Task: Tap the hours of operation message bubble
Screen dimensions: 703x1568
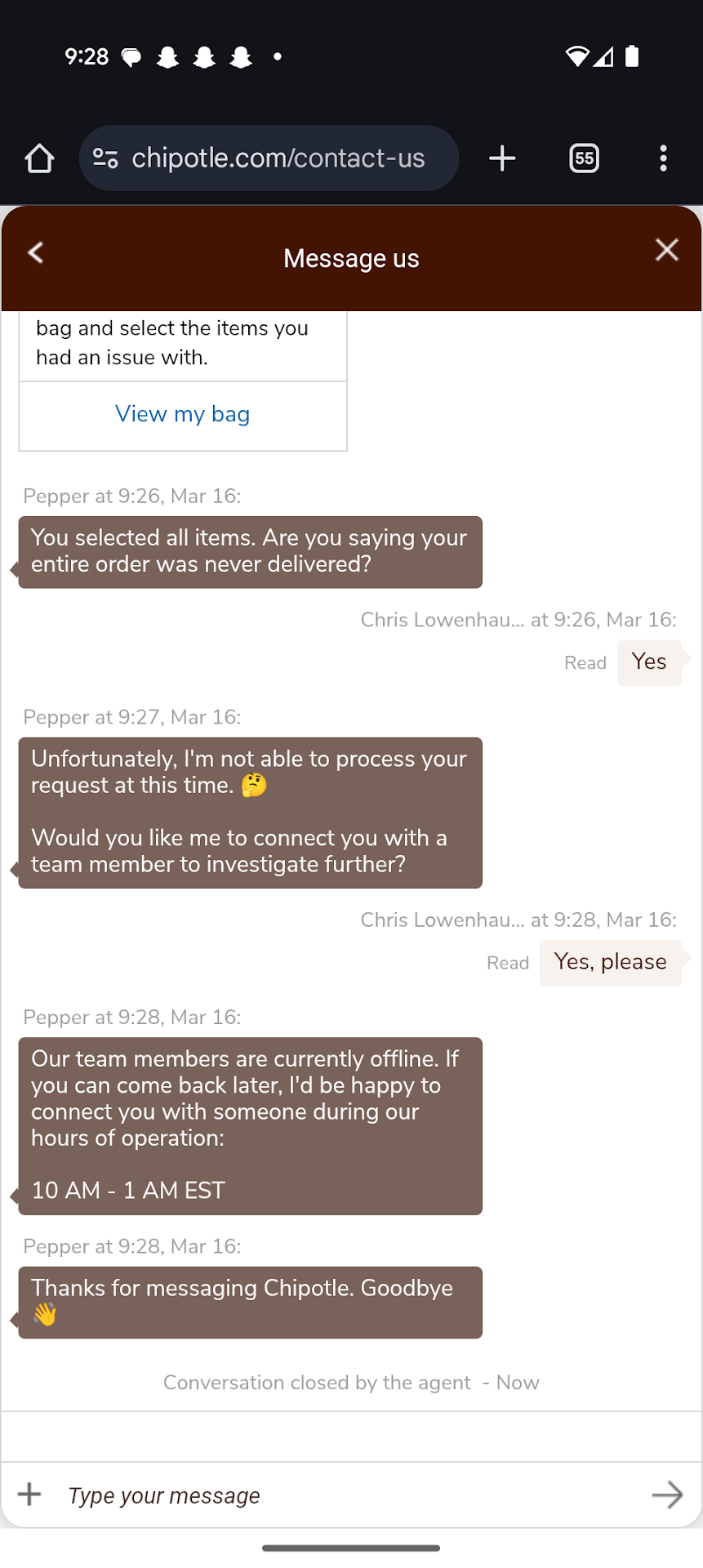Action: point(250,1125)
